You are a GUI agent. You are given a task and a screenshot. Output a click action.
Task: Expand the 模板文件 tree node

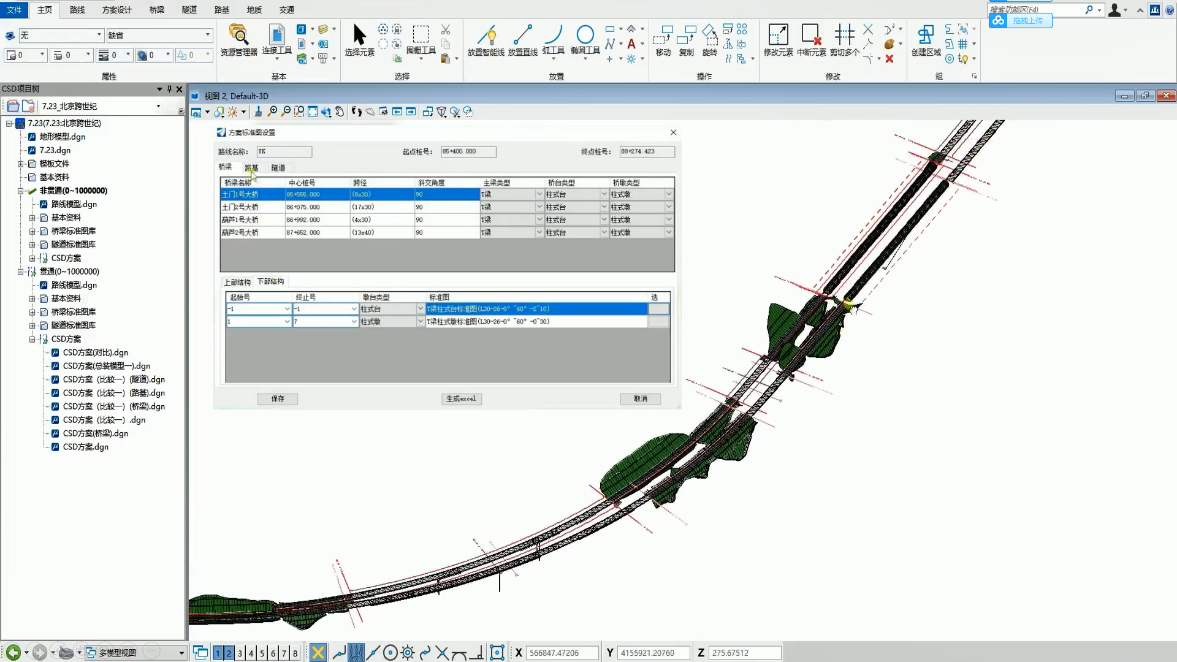pos(21,163)
